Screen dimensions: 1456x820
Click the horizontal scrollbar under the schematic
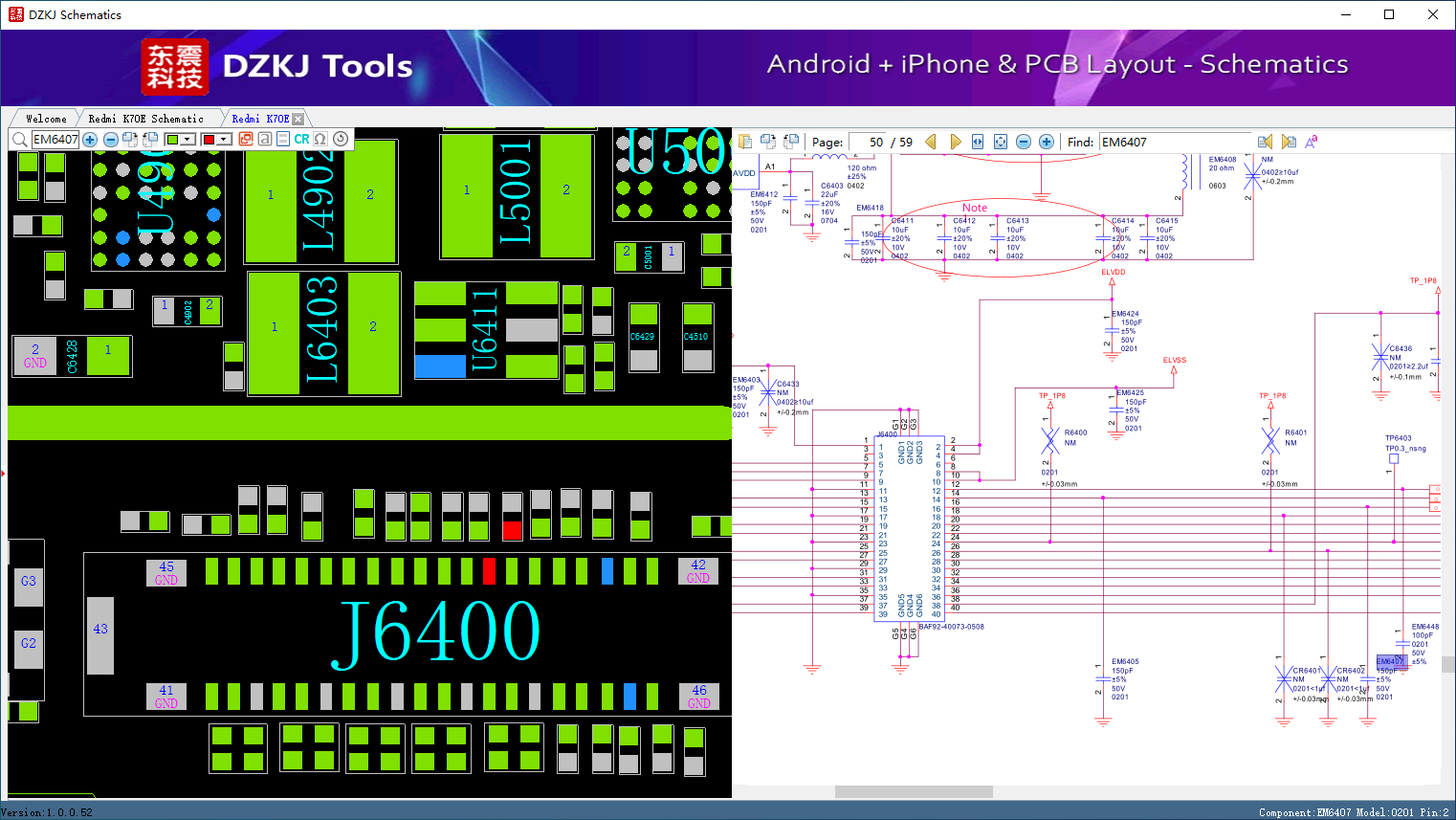(x=914, y=792)
